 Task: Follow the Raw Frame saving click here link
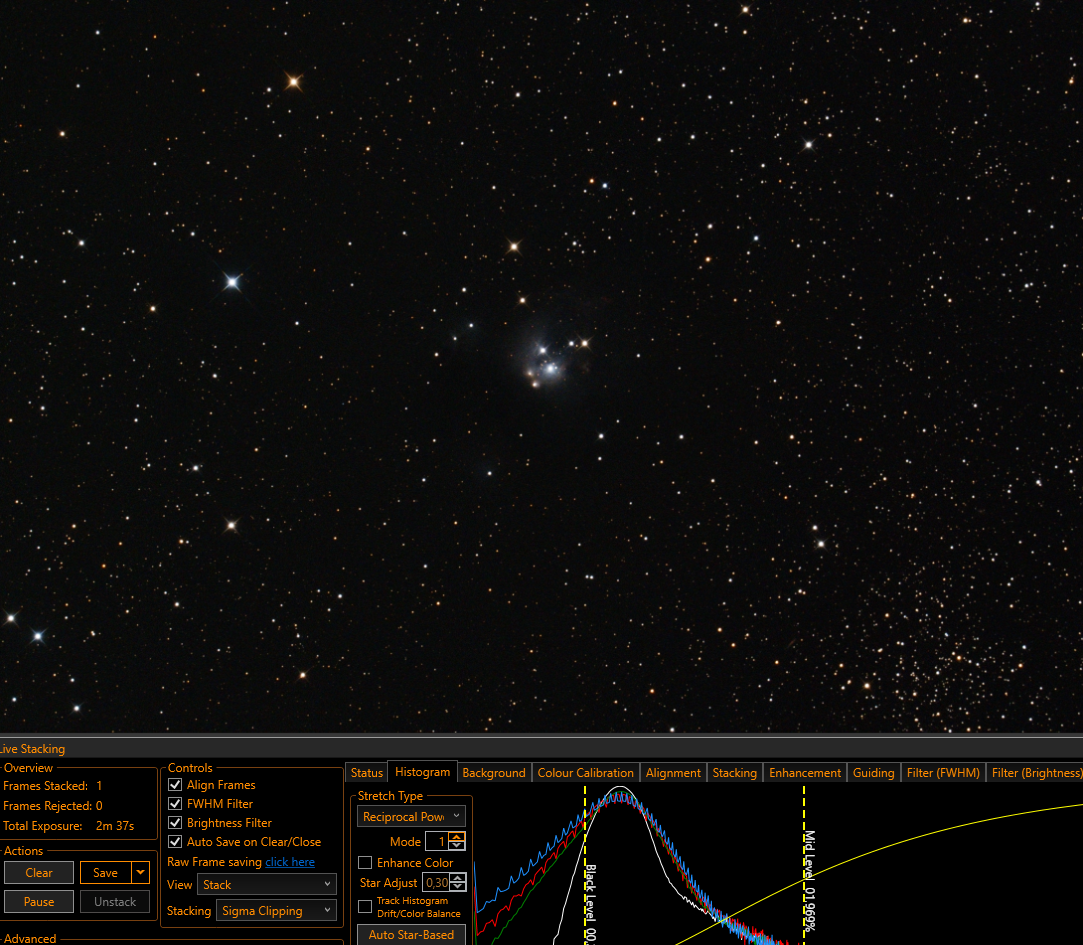pyautogui.click(x=290, y=861)
